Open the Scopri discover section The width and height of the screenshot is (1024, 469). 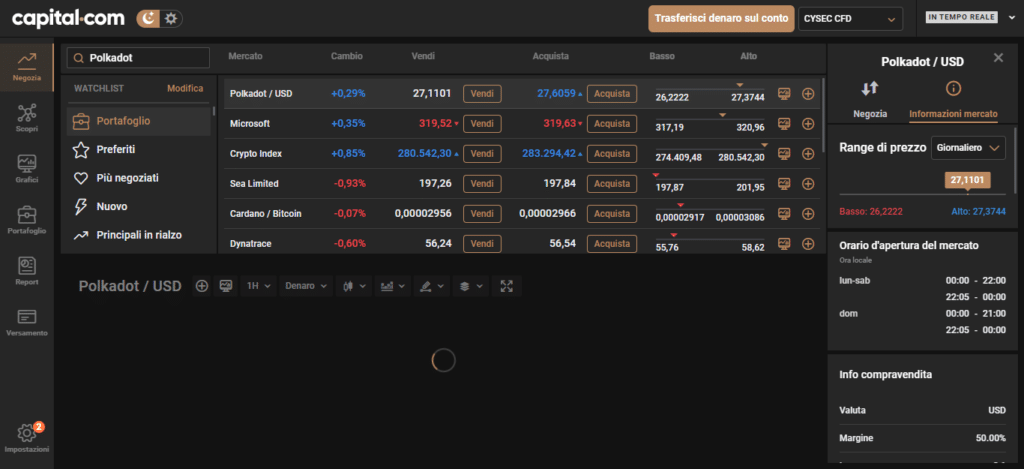27,119
